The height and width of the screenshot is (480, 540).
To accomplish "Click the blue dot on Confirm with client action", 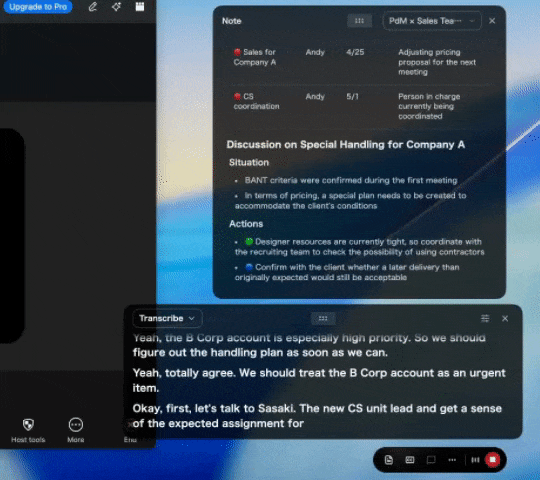I will point(249,267).
